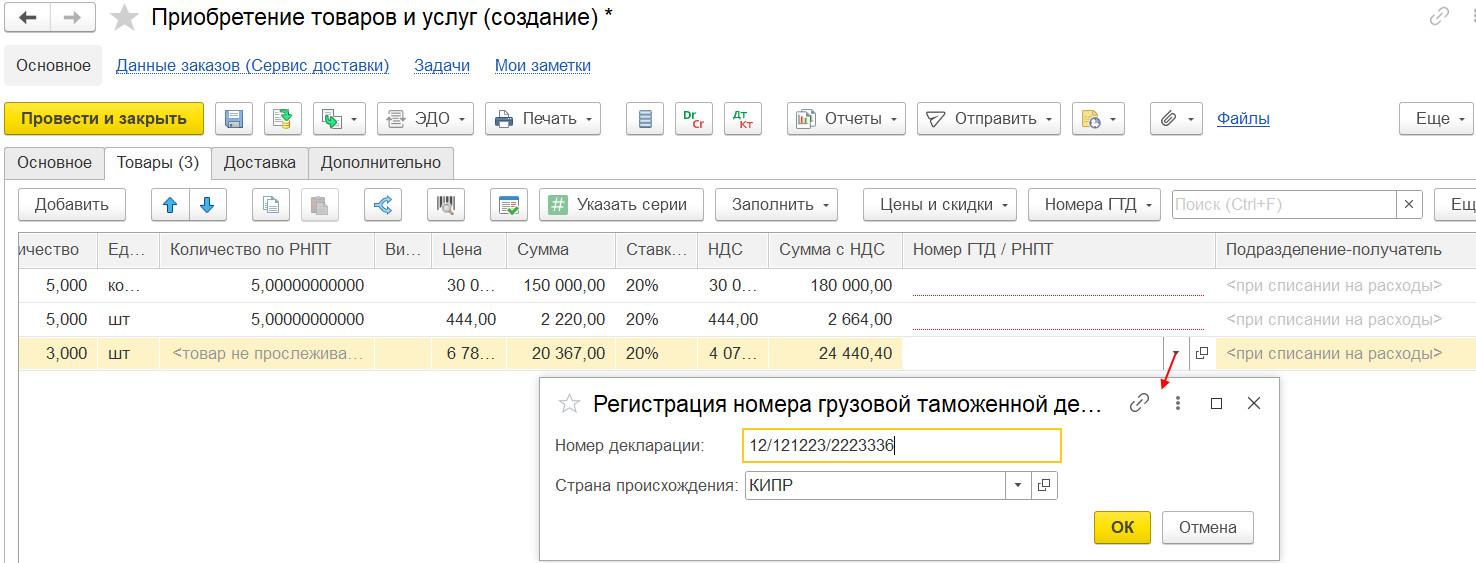The height and width of the screenshot is (563, 1476).
Task: Open Страна происхождения dropdown list
Action: coord(1018,485)
